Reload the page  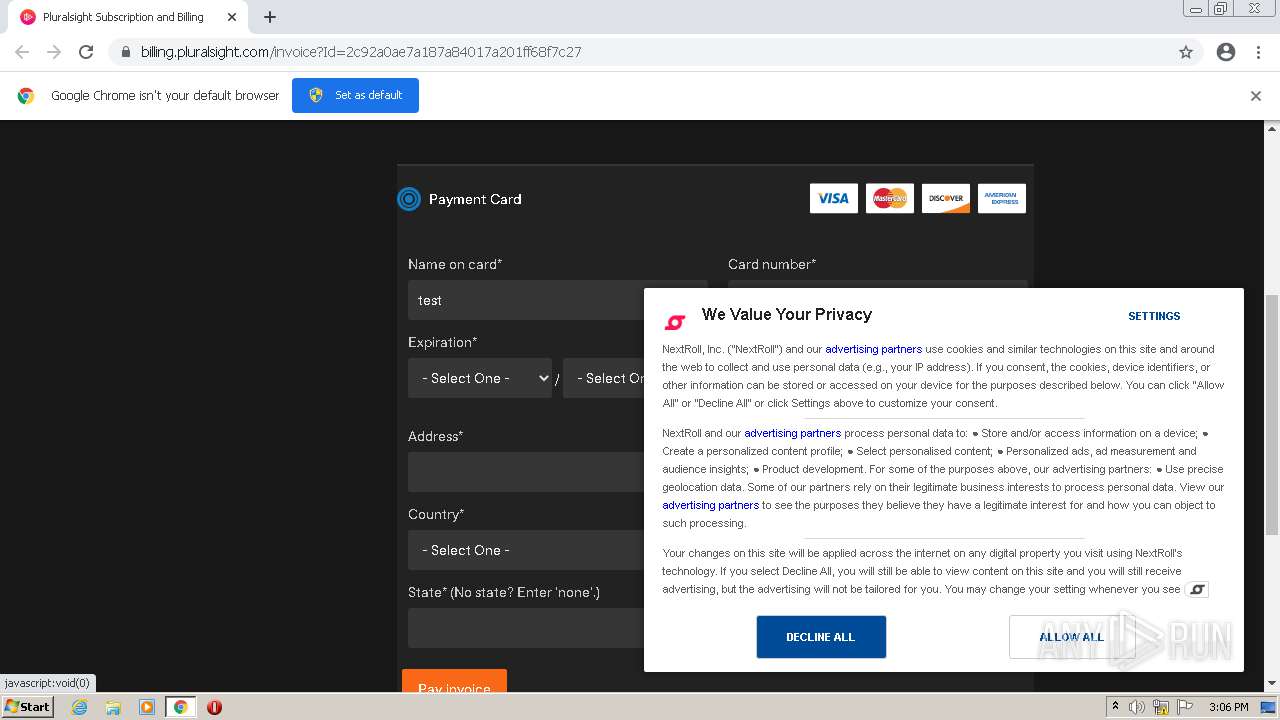tap(86, 52)
